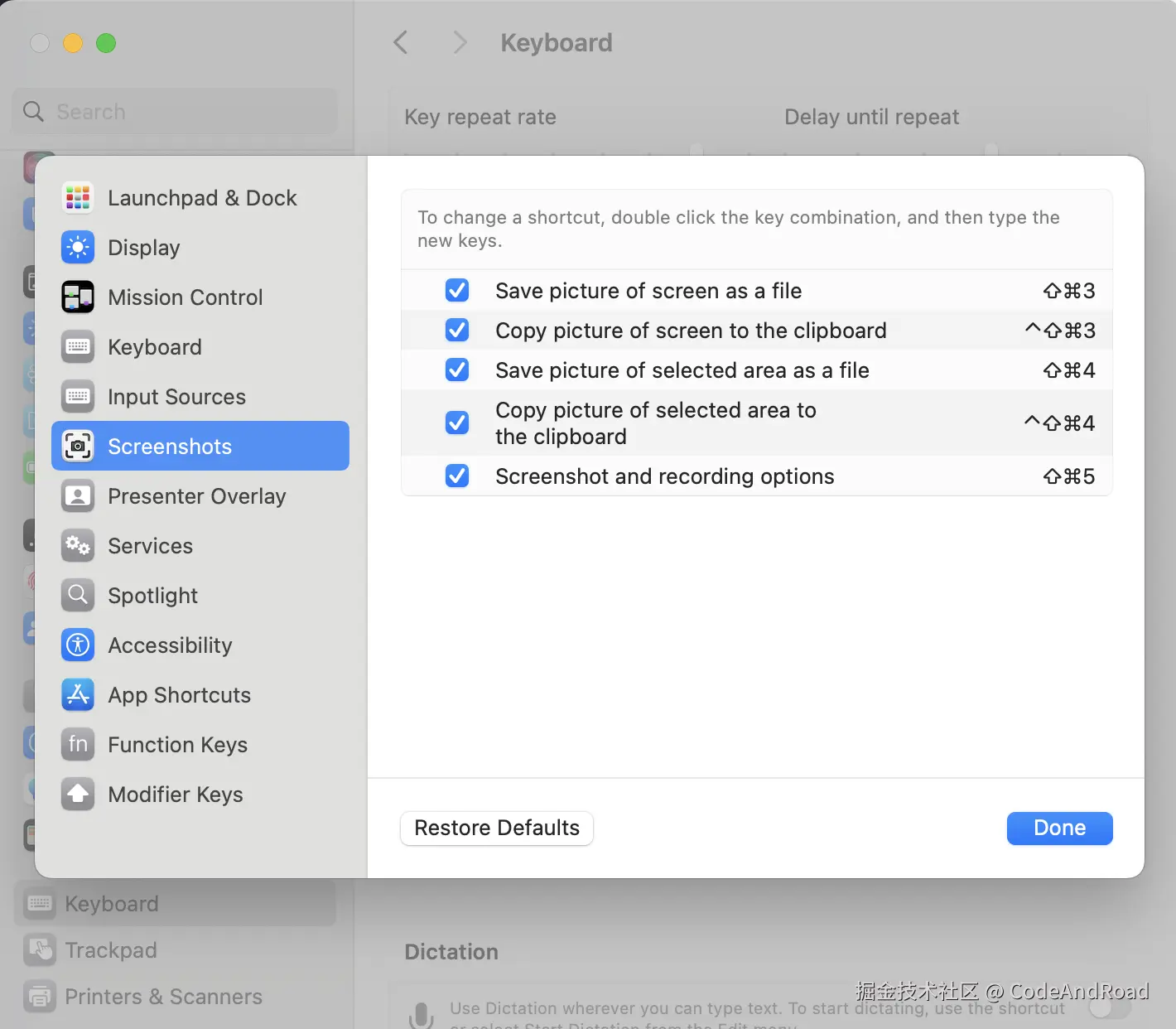
Task: Switch to Input Sources category
Action: pos(176,397)
